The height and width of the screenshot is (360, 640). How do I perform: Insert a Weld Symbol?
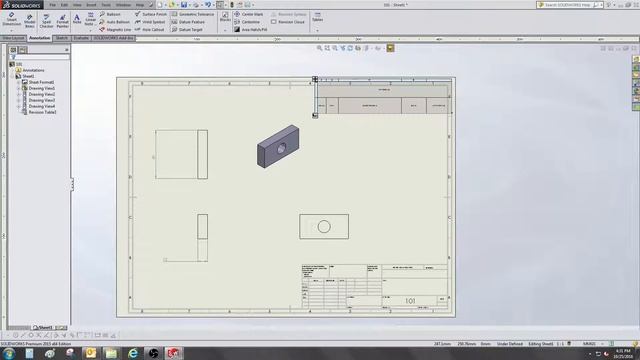(x=150, y=22)
